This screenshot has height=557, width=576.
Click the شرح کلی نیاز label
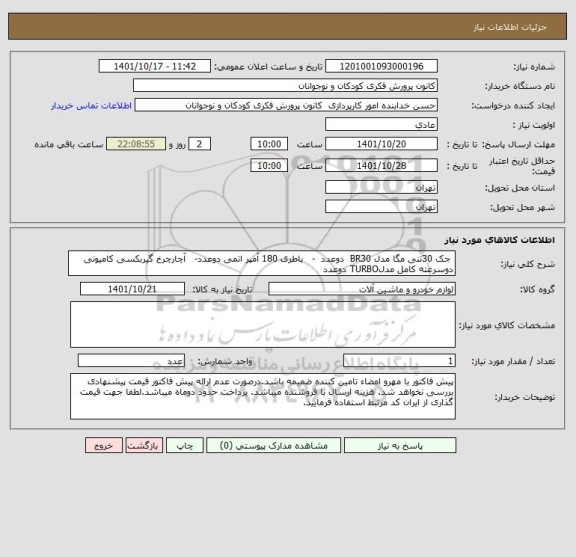[x=528, y=264]
